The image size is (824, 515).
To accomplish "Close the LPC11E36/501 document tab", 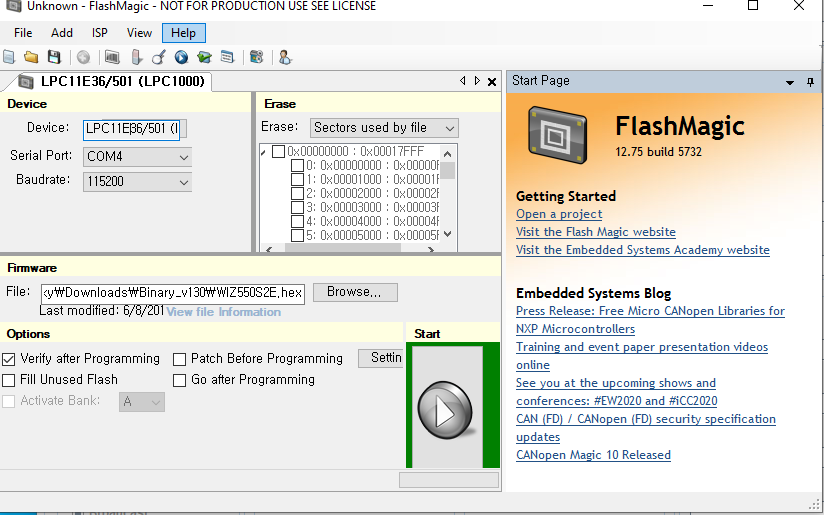I will point(492,81).
